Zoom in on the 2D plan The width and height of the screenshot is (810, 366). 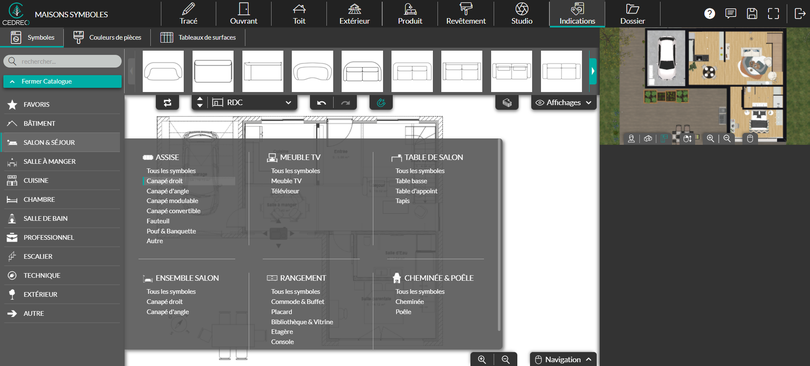(x=482, y=359)
